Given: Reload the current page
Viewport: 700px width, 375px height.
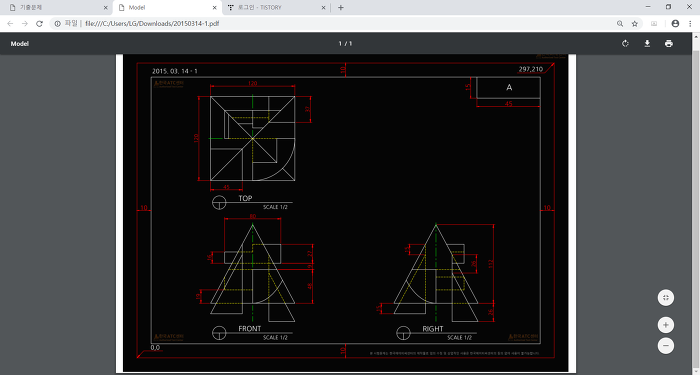Looking at the screenshot, I should point(39,24).
